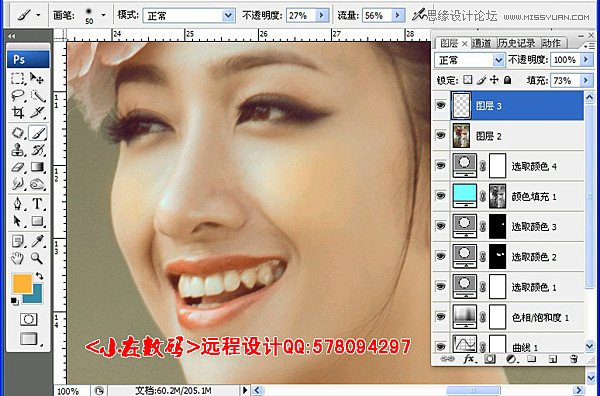
Task: Toggle visibility of 选取颜色 3 layer
Action: click(x=441, y=226)
